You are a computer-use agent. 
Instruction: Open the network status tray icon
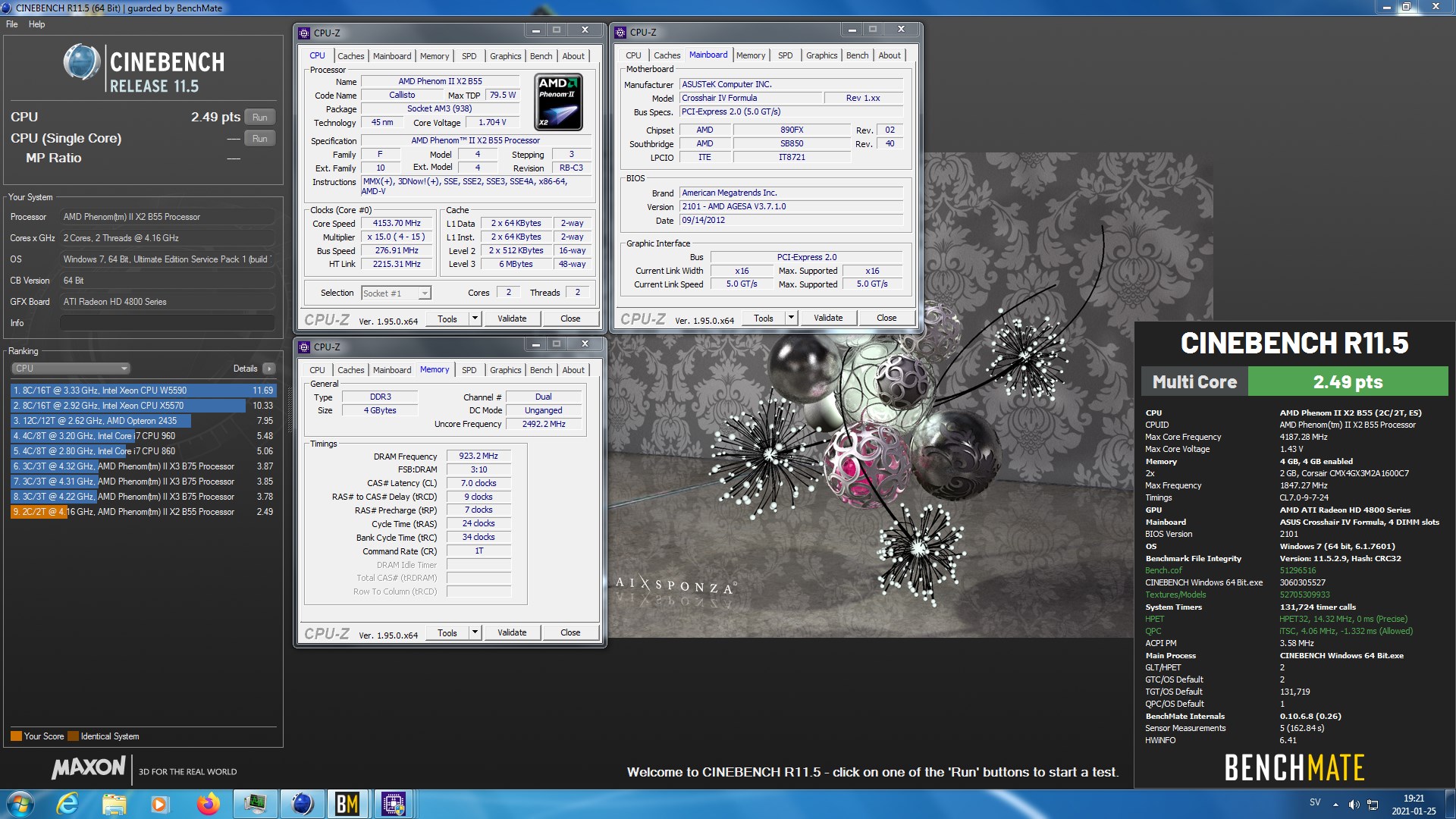click(1373, 805)
